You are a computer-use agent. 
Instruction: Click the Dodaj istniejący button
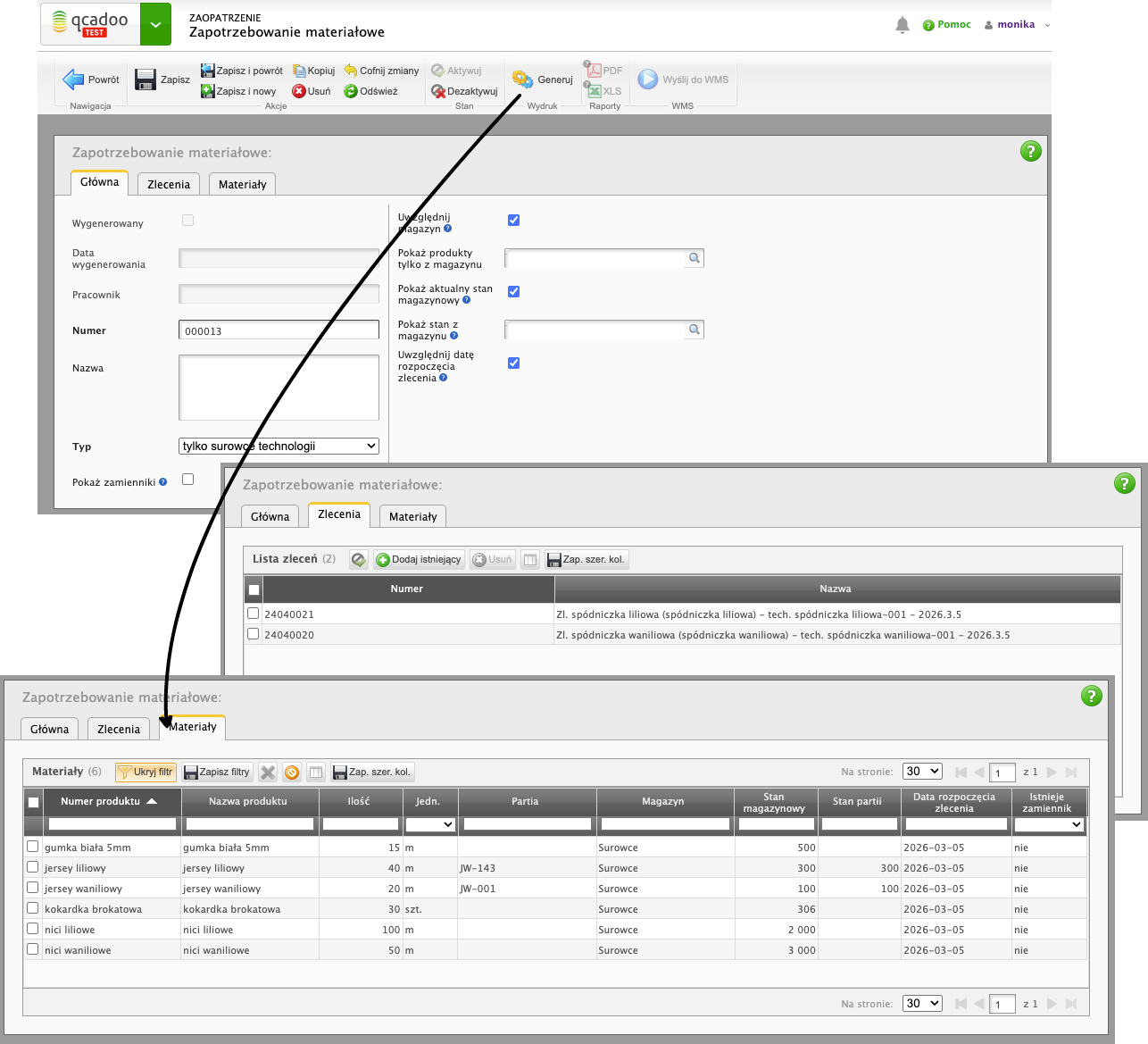click(x=419, y=560)
